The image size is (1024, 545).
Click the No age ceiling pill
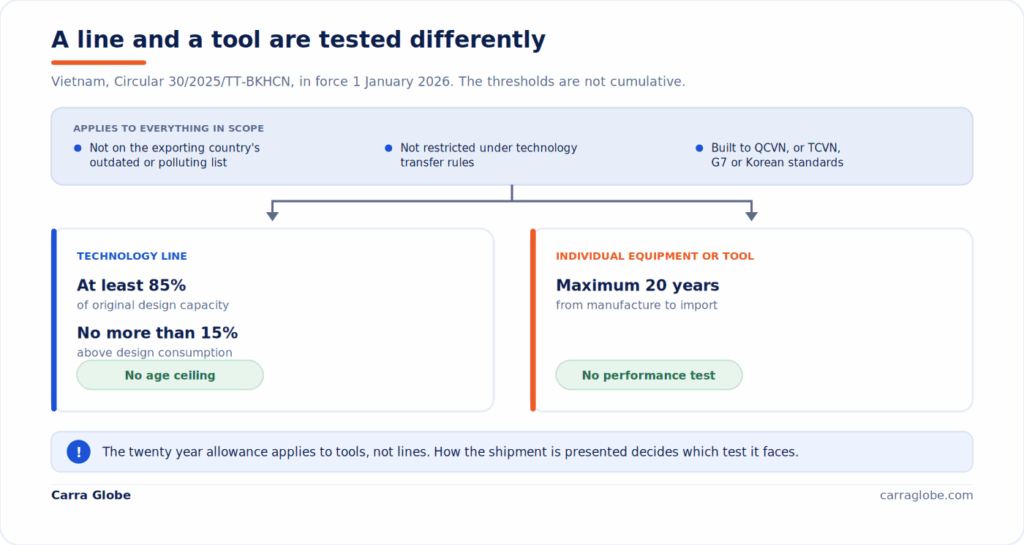(x=170, y=375)
